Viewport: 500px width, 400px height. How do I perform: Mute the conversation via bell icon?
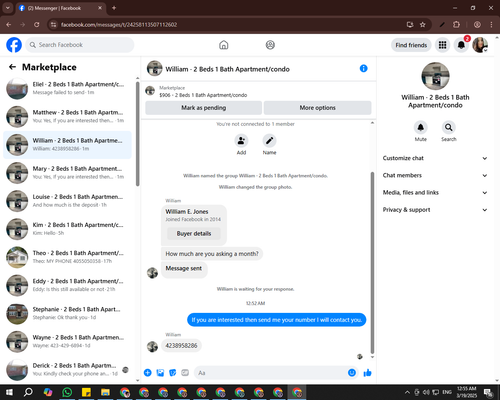point(421,127)
